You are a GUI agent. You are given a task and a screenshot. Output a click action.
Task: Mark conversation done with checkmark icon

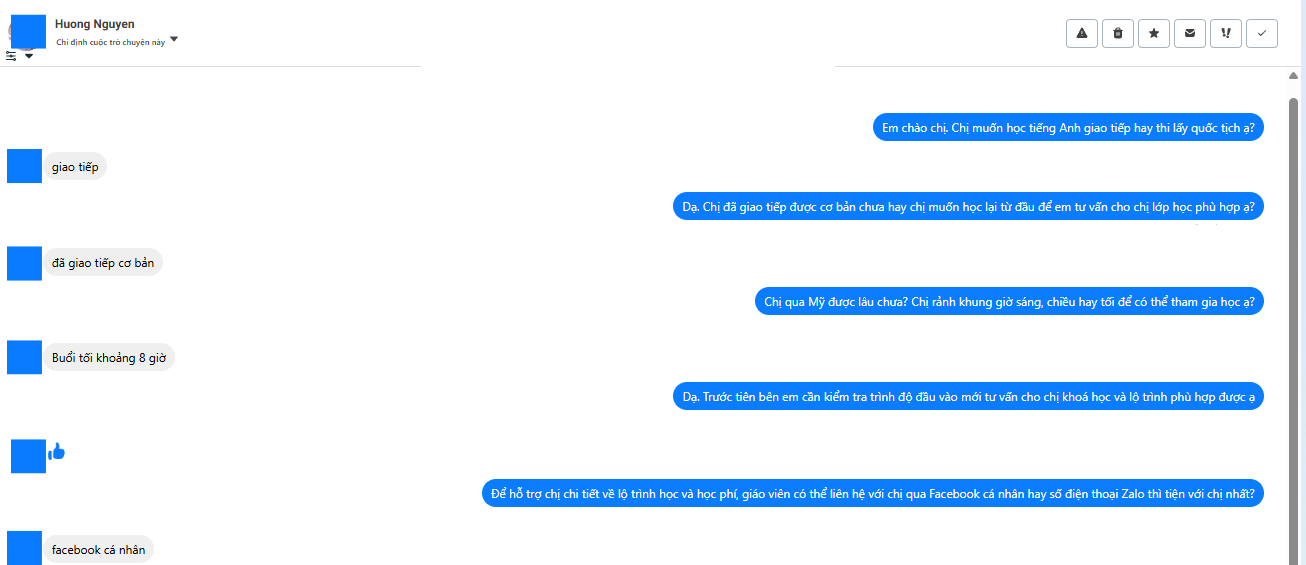[1262, 33]
